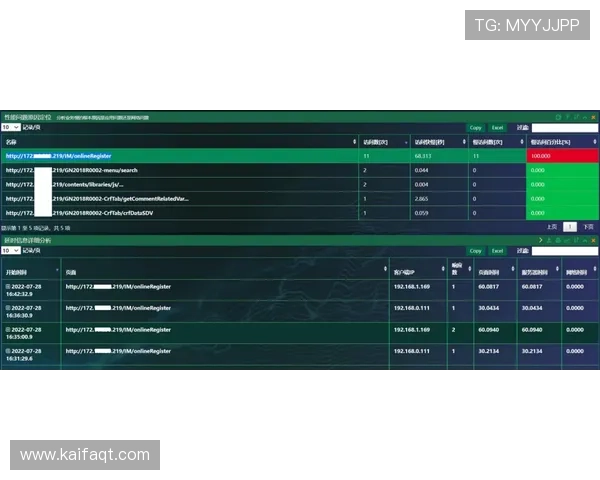Click the download icon in lower panel header
Image resolution: width=600 pixels, height=480 pixels.
tap(548, 241)
